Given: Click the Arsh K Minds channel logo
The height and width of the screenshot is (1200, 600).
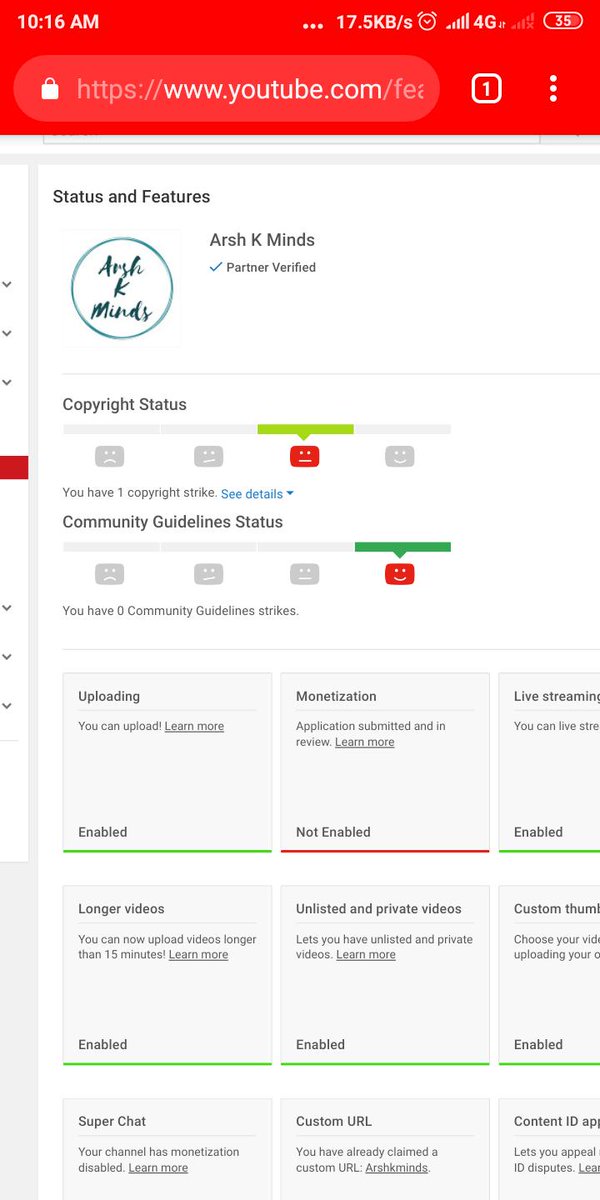Looking at the screenshot, I should pos(122,288).
